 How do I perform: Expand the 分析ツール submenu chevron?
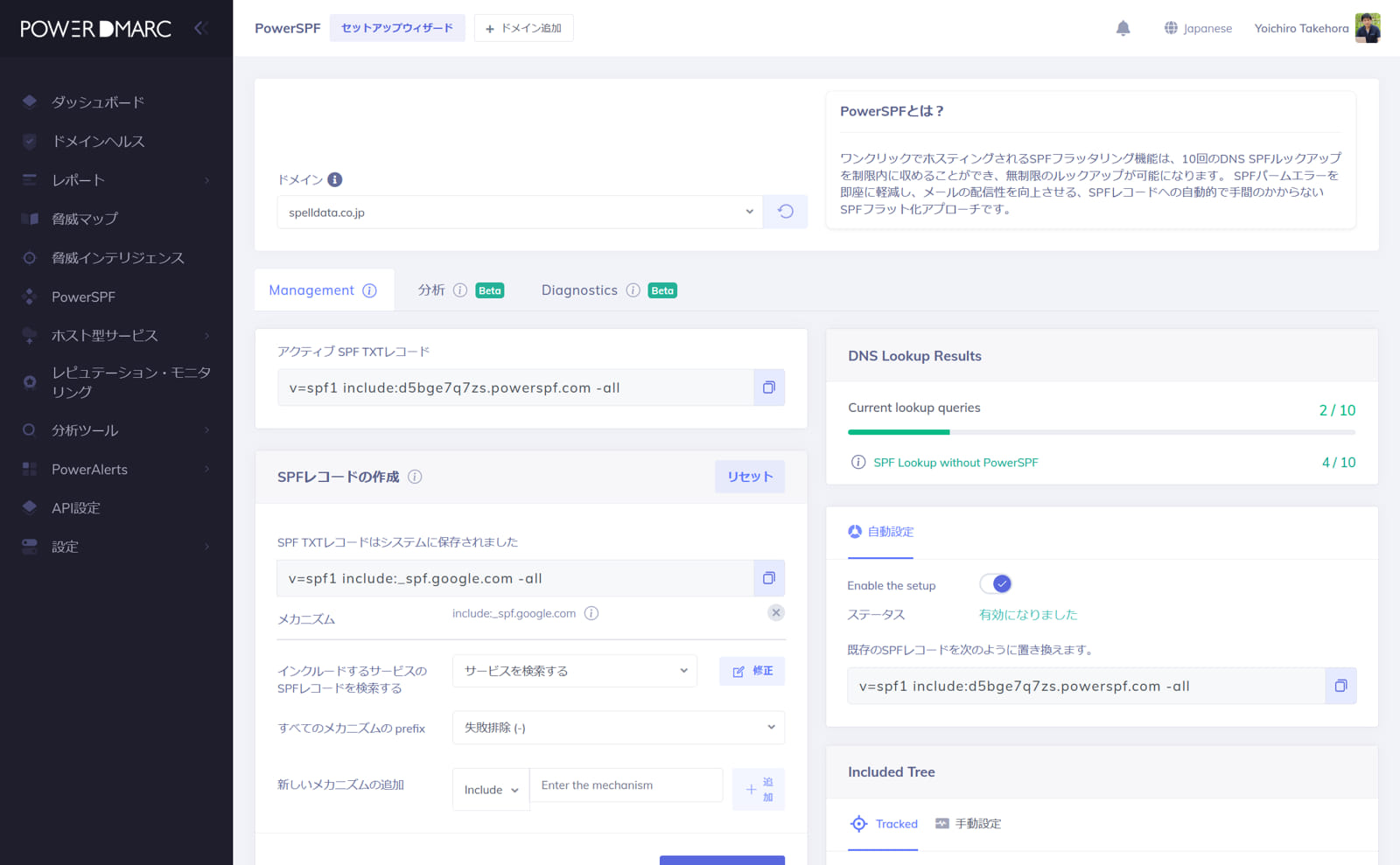point(207,430)
